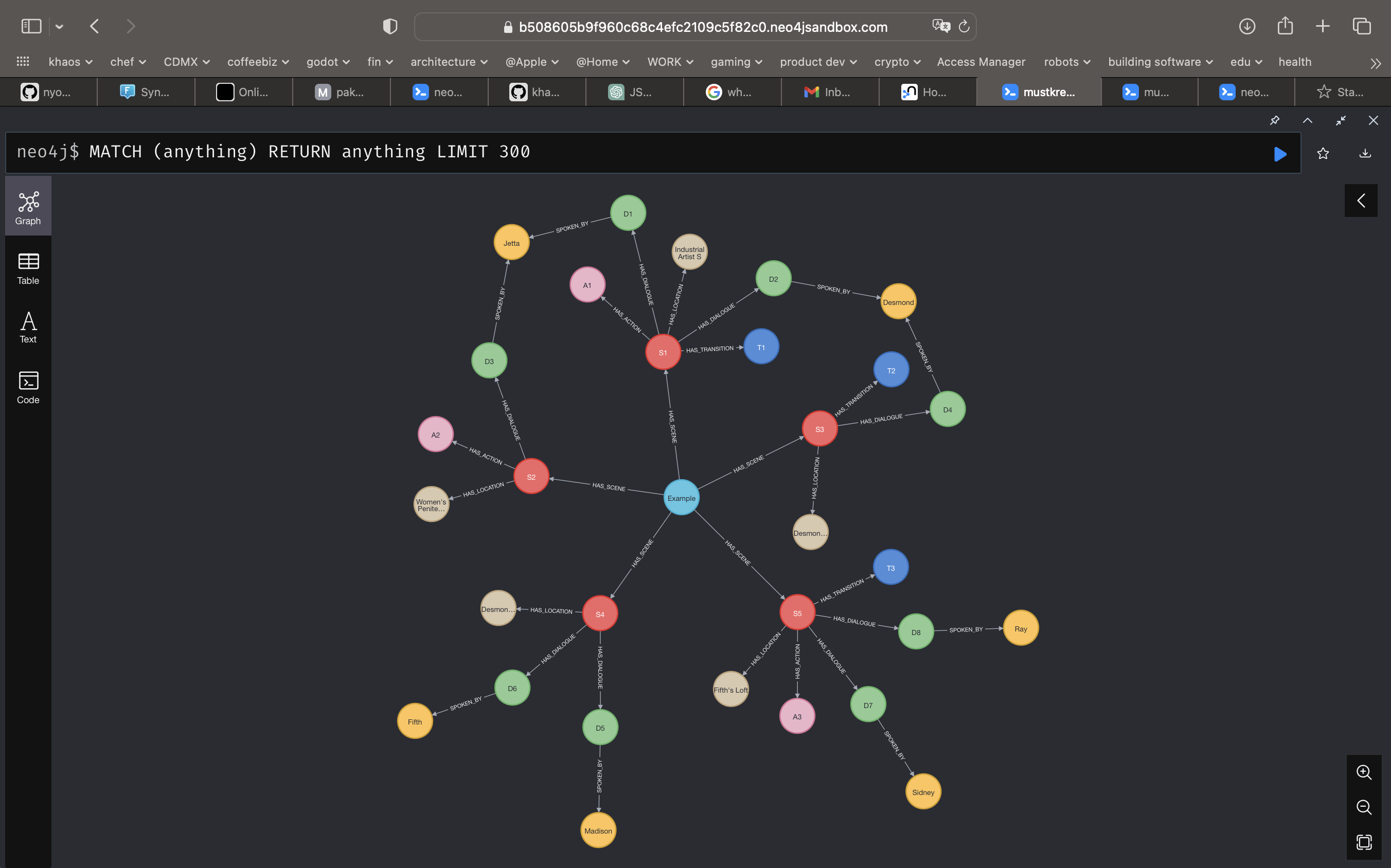1391x868 pixels.
Task: Zoom in on the graph
Action: click(x=1363, y=772)
